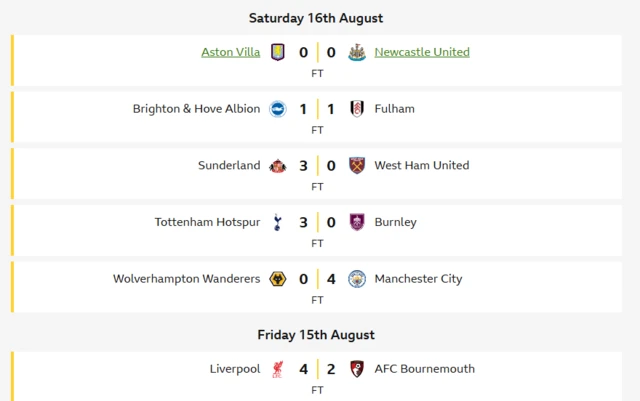This screenshot has width=640, height=401.
Task: Open the Newcastle United team link
Action: coord(422,52)
